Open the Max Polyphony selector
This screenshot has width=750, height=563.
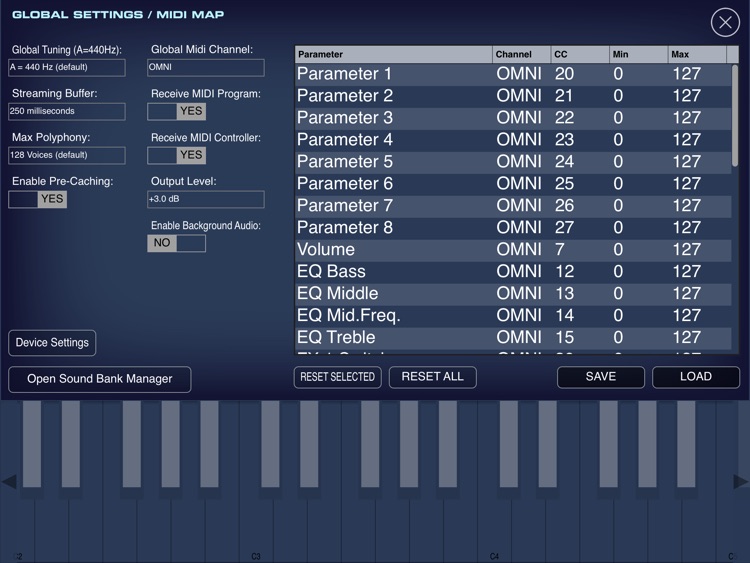[67, 155]
